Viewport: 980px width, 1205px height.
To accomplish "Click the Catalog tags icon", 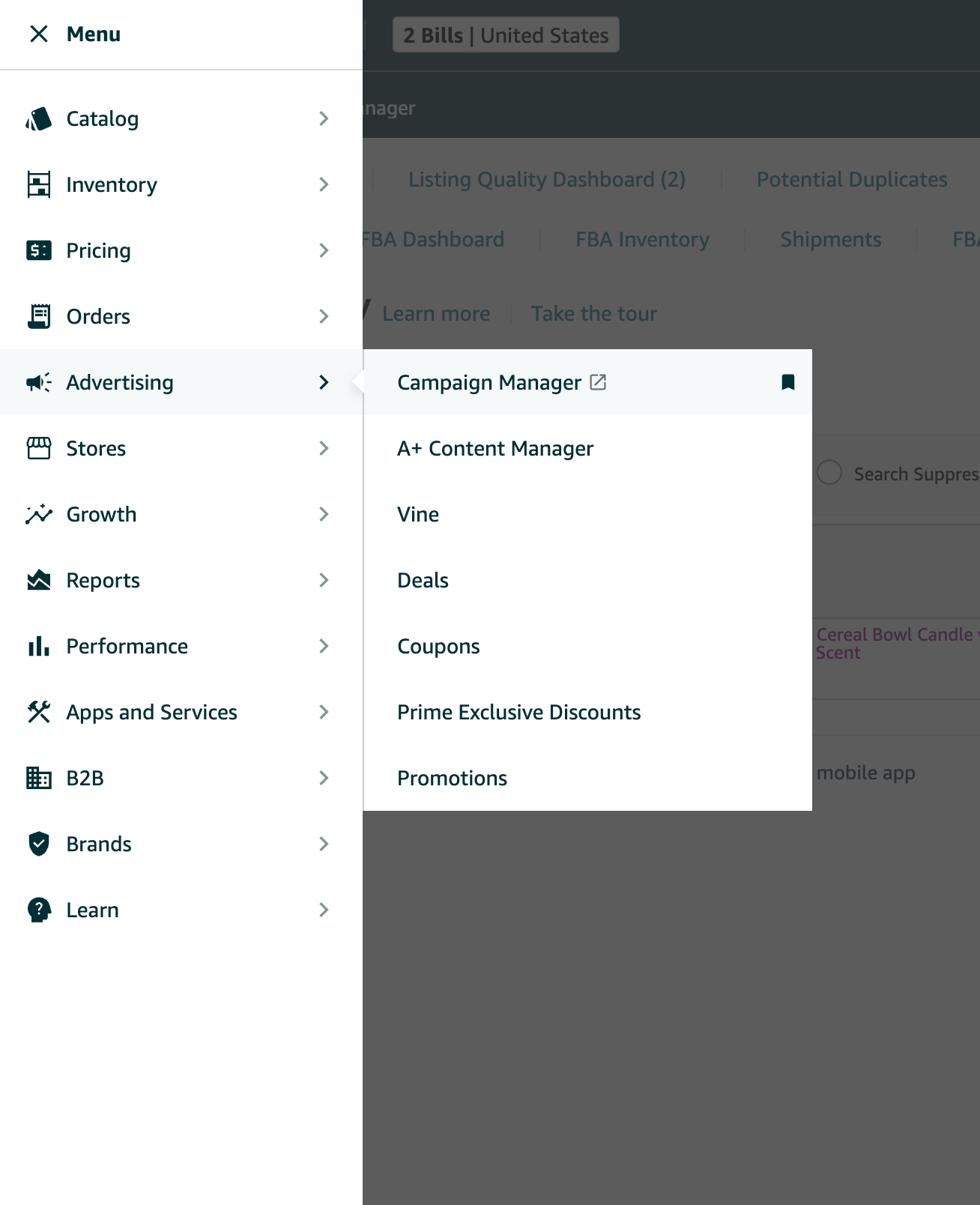I will 39,118.
